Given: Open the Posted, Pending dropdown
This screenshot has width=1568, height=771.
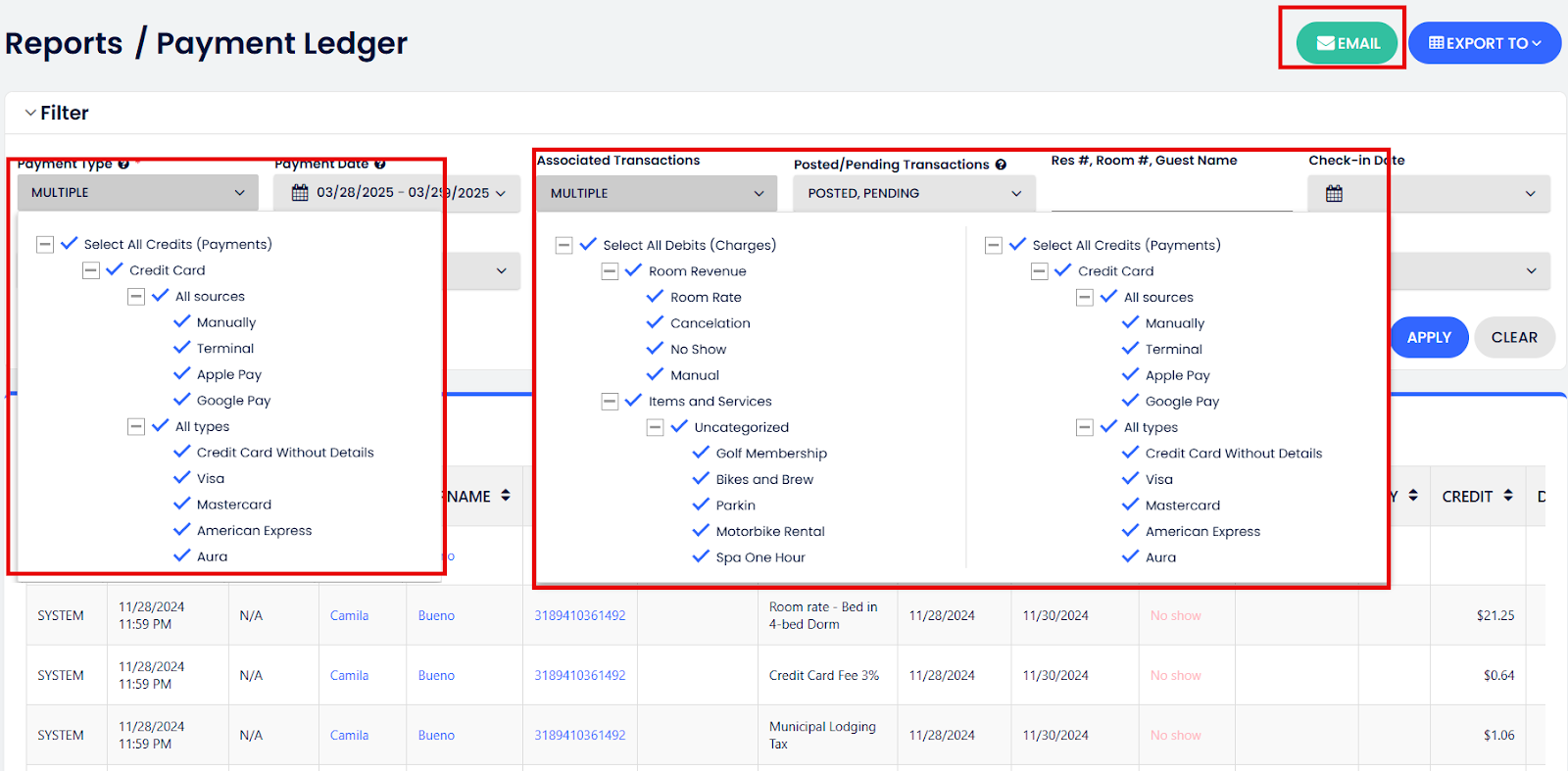Looking at the screenshot, I should [913, 194].
